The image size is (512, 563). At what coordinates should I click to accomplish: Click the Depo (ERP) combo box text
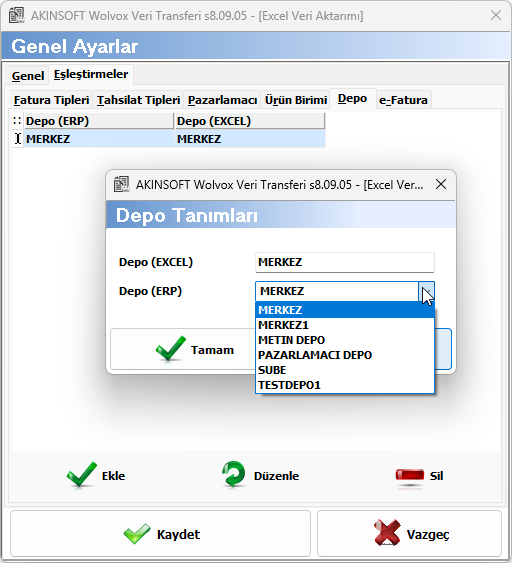[x=337, y=291]
